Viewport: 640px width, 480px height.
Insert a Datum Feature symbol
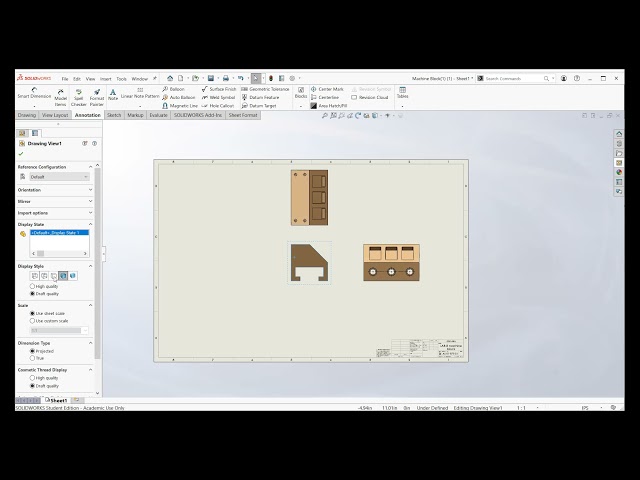[x=260, y=98]
